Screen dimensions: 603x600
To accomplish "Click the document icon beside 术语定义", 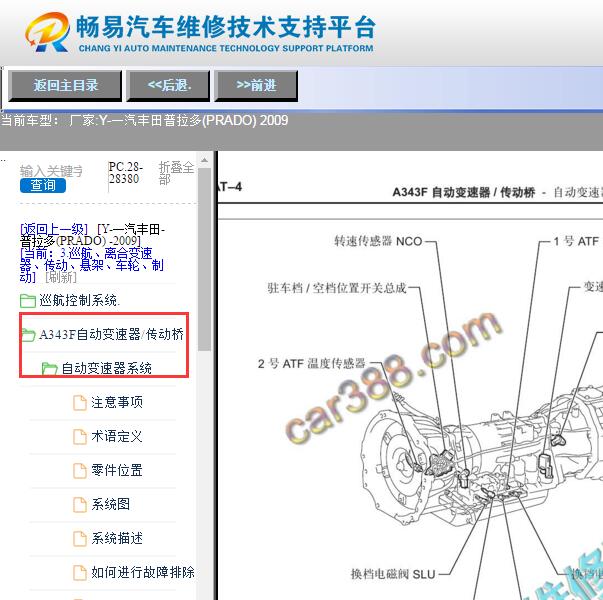I will point(80,437).
